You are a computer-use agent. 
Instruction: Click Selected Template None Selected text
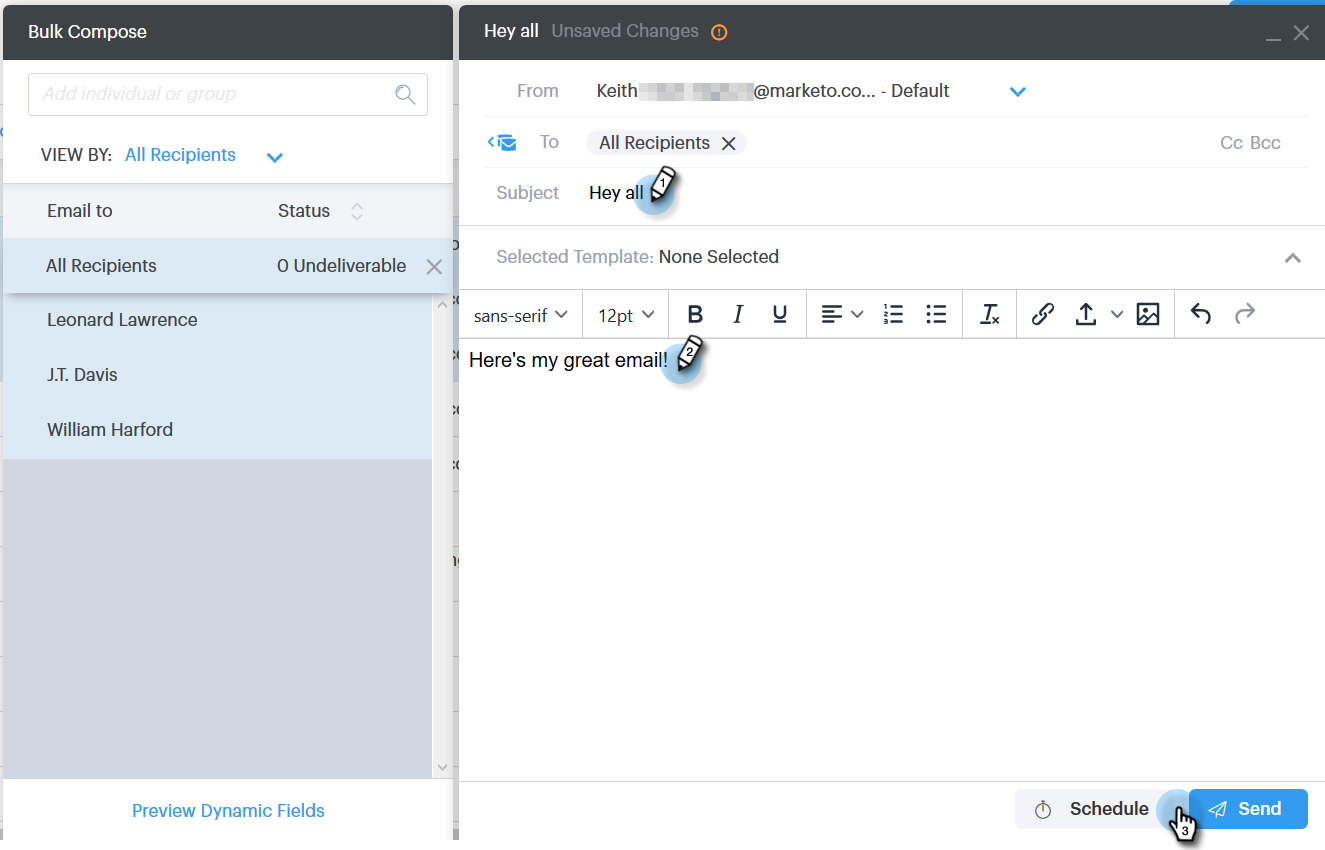coord(637,257)
